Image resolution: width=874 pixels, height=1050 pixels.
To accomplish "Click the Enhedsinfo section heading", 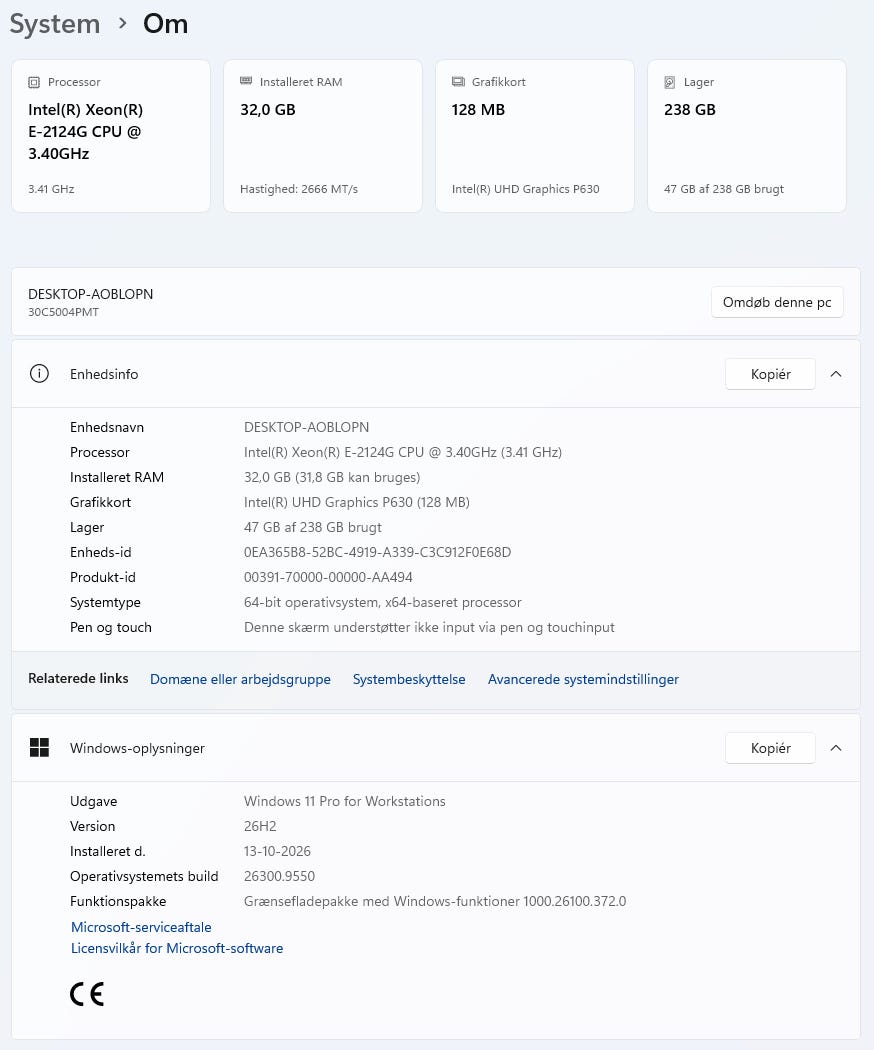I will point(104,374).
